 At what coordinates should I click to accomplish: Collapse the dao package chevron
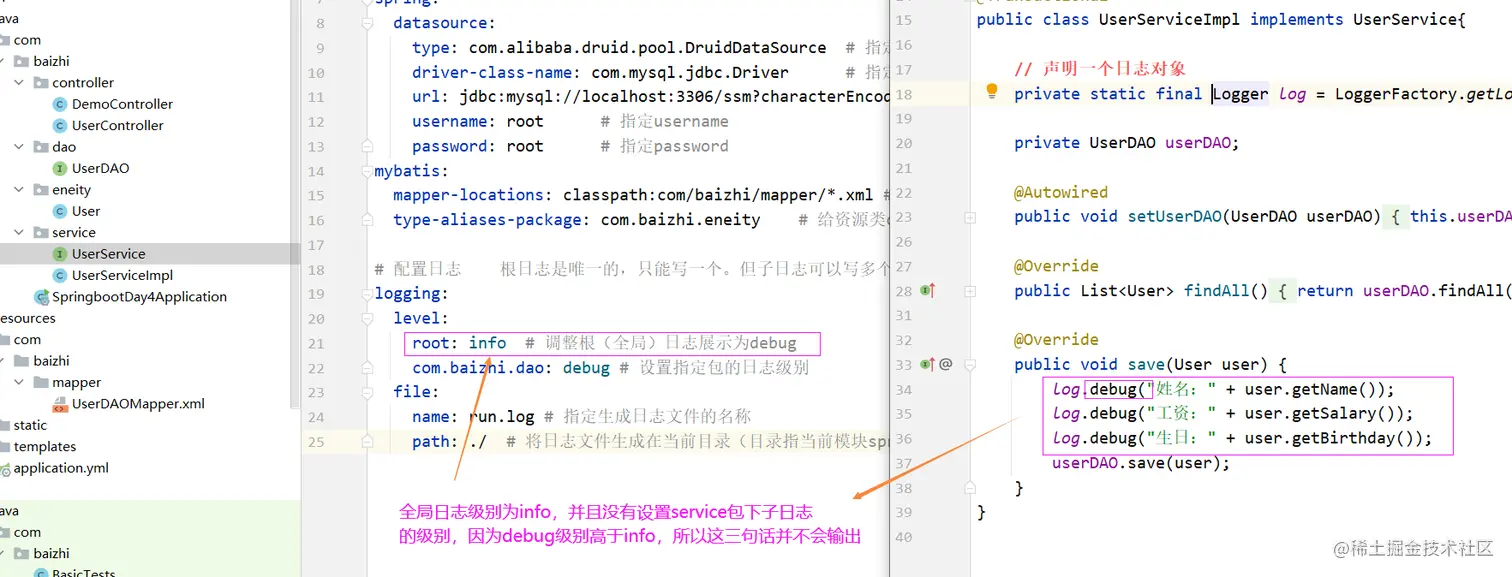pyautogui.click(x=19, y=147)
